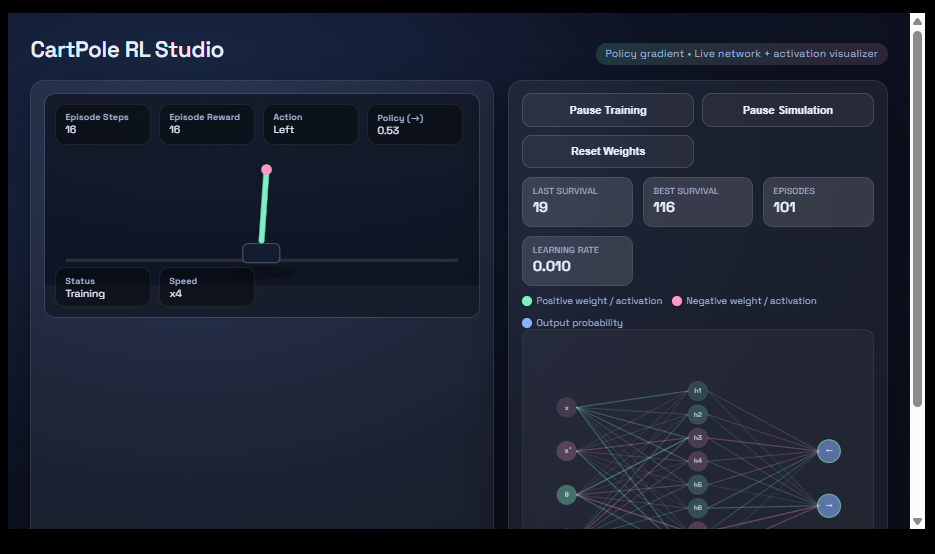Click the cart on the track
This screenshot has height=554, width=935.
(x=261, y=253)
